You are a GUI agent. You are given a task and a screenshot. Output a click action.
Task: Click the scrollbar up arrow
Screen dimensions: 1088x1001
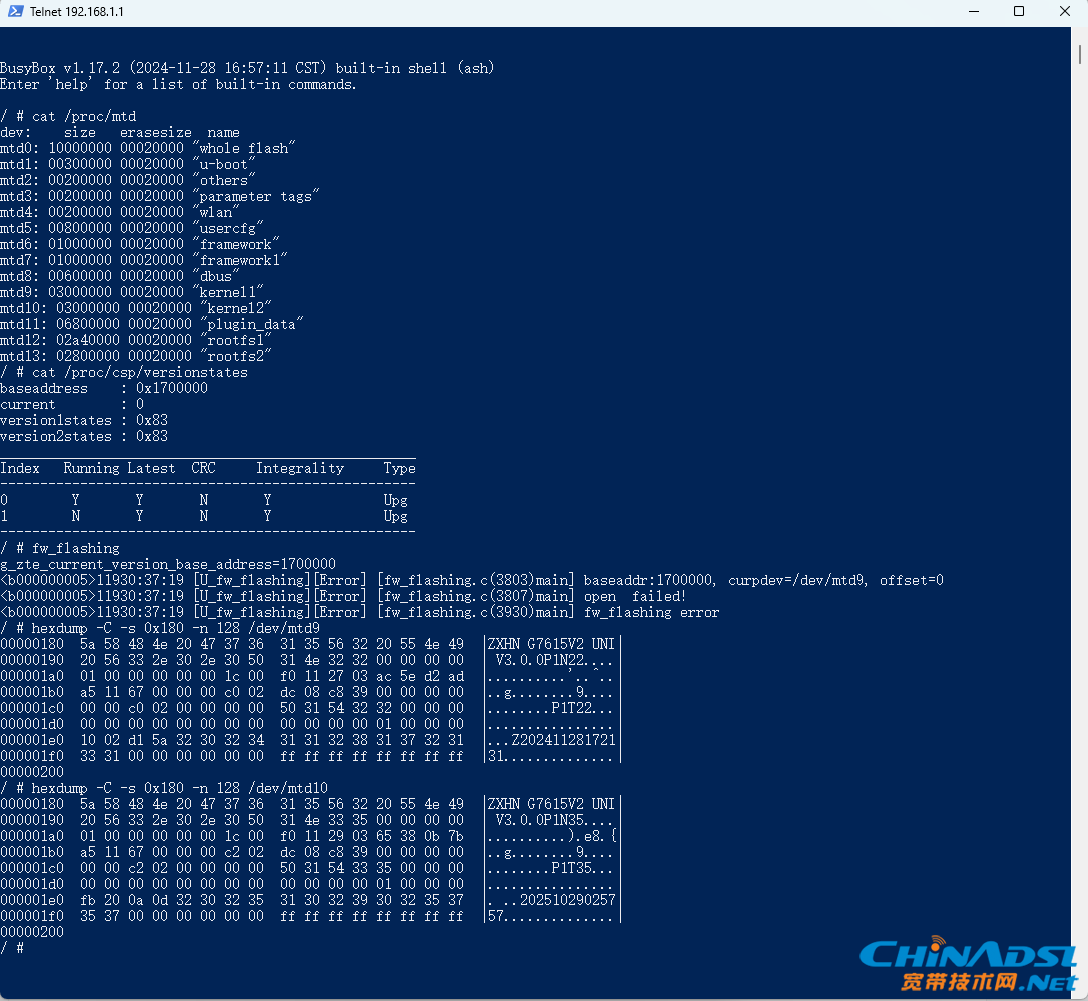tap(1081, 35)
